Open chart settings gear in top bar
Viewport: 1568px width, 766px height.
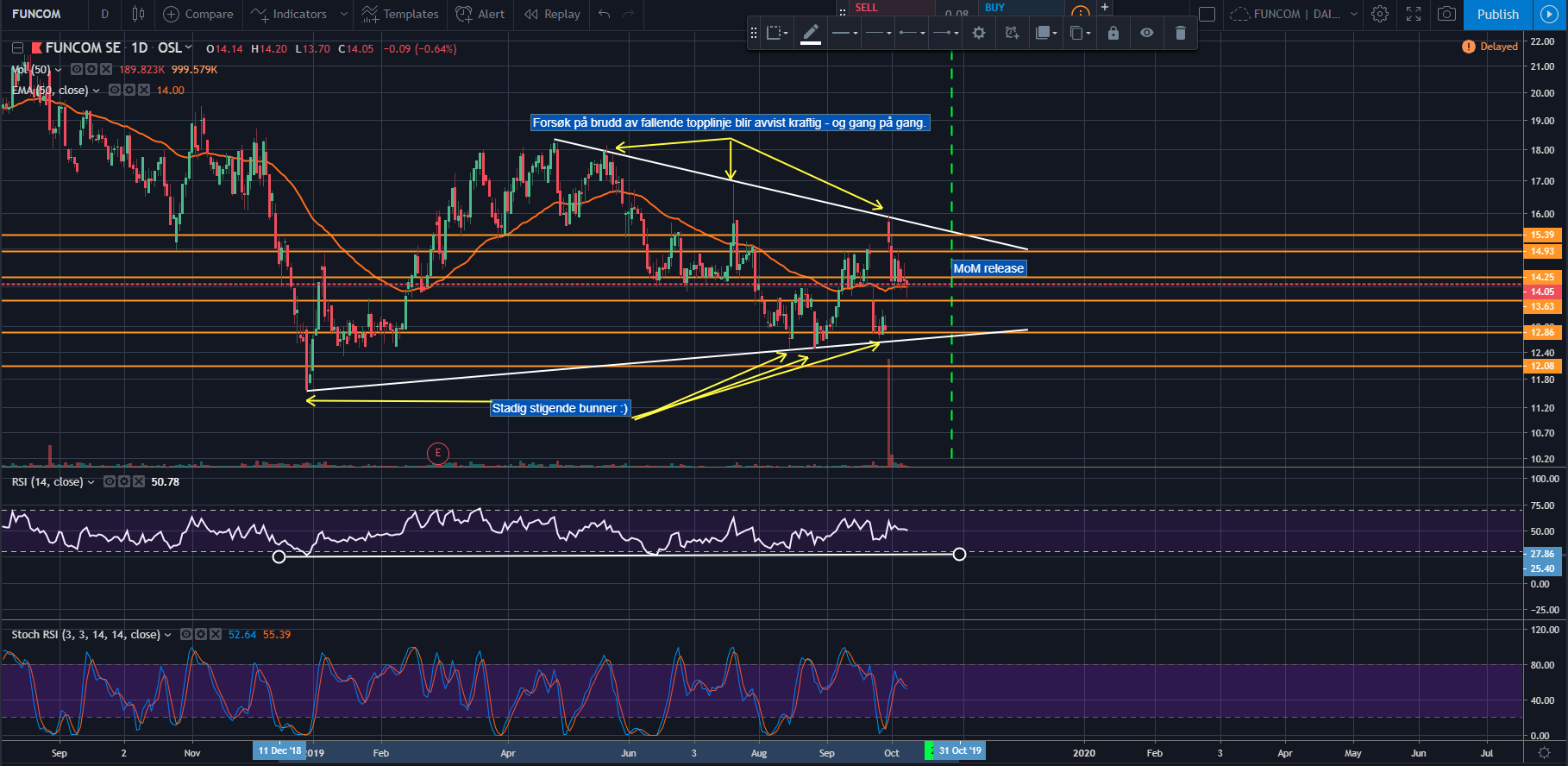pyautogui.click(x=1380, y=14)
